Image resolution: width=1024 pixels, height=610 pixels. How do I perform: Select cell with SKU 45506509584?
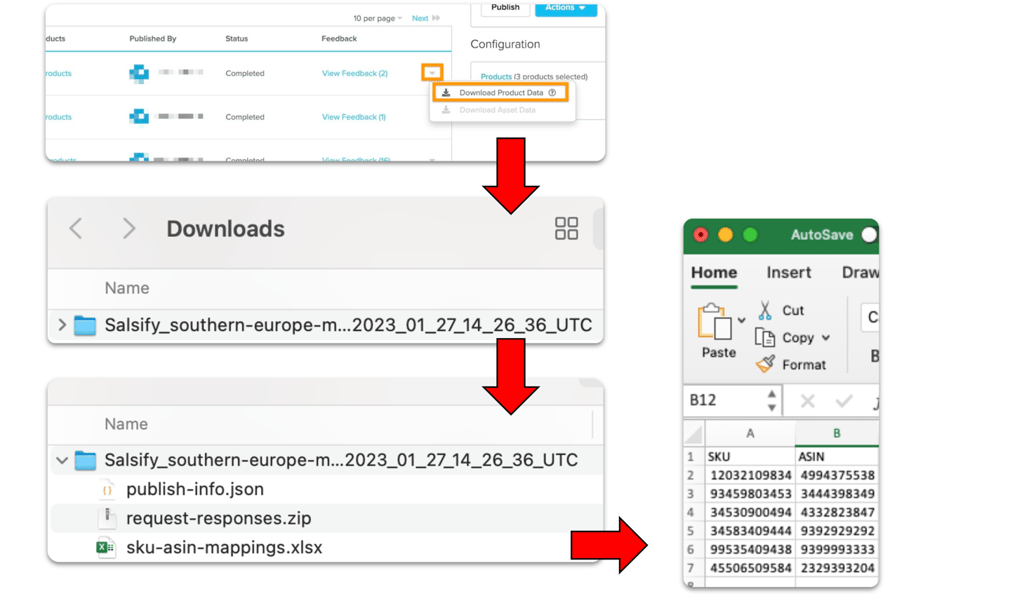750,568
